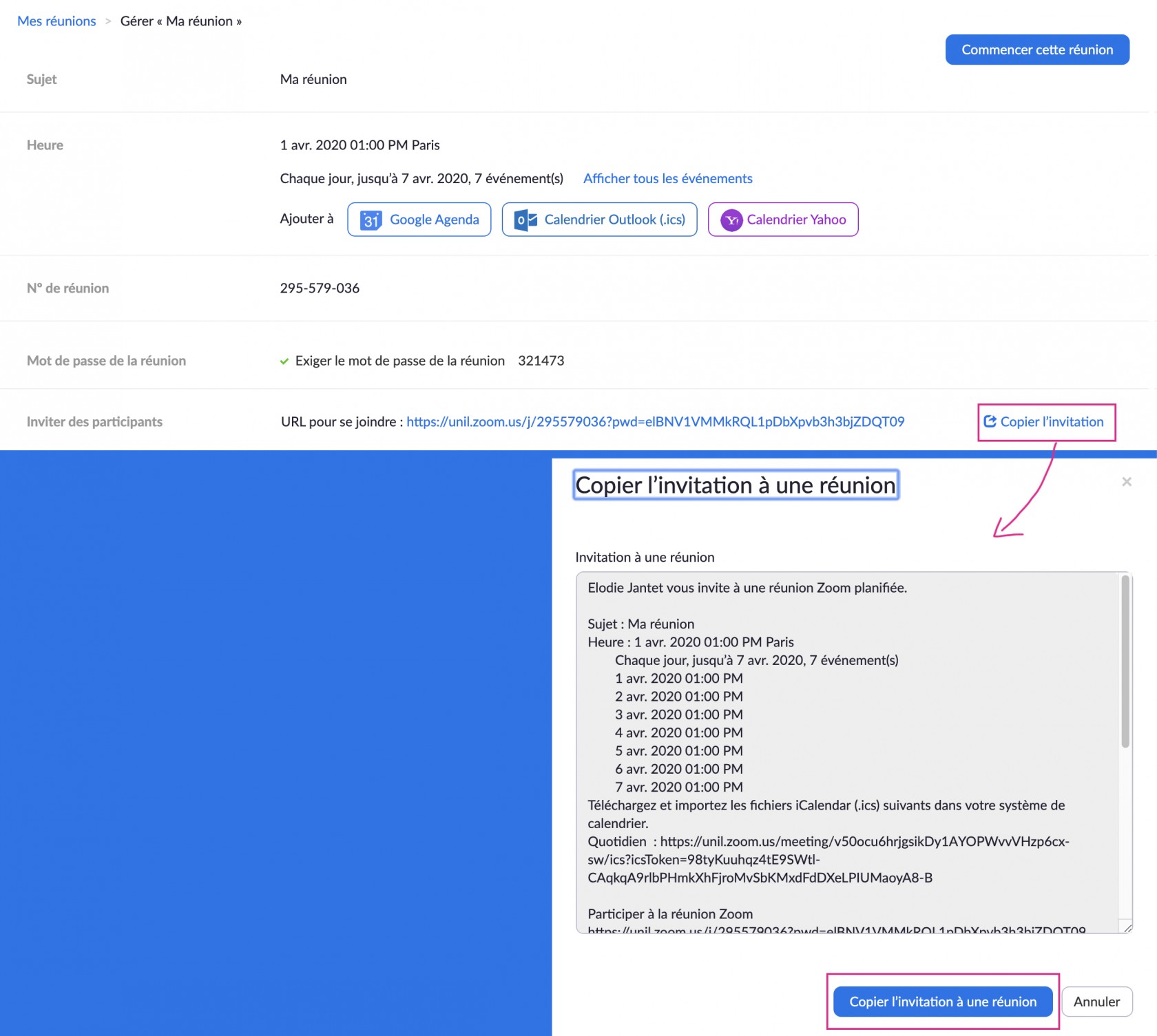Click the text area resize handle
The image size is (1157, 1036).
pyautogui.click(x=1127, y=928)
